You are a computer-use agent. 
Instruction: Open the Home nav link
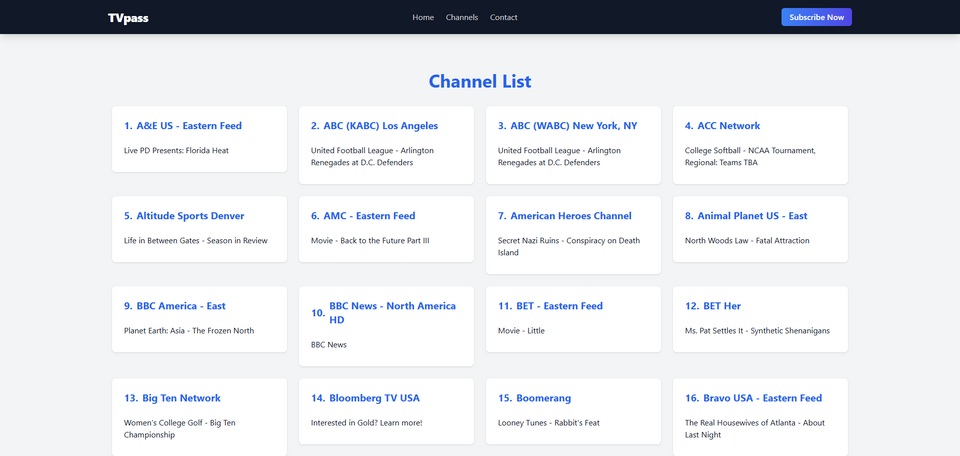tap(423, 17)
